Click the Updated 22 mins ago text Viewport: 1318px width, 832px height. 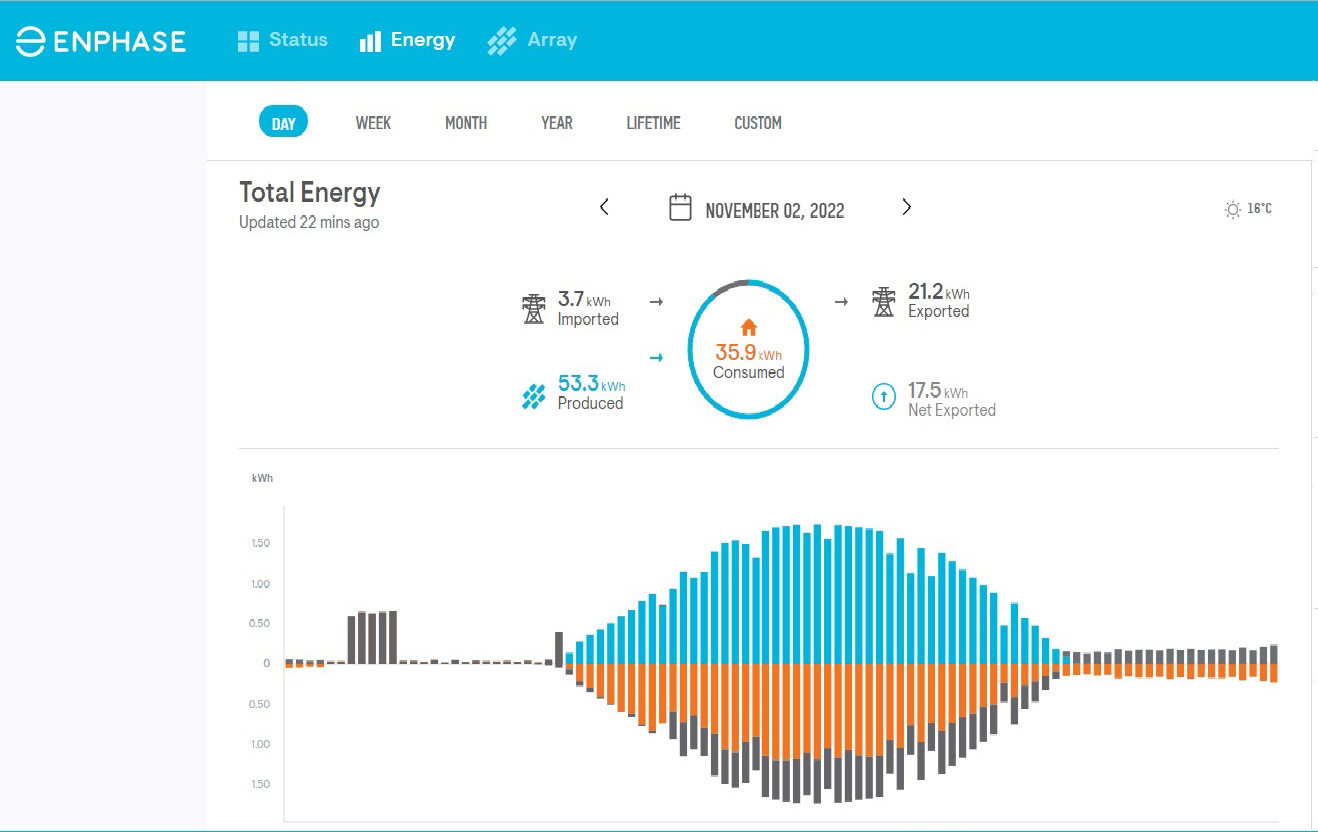(309, 222)
